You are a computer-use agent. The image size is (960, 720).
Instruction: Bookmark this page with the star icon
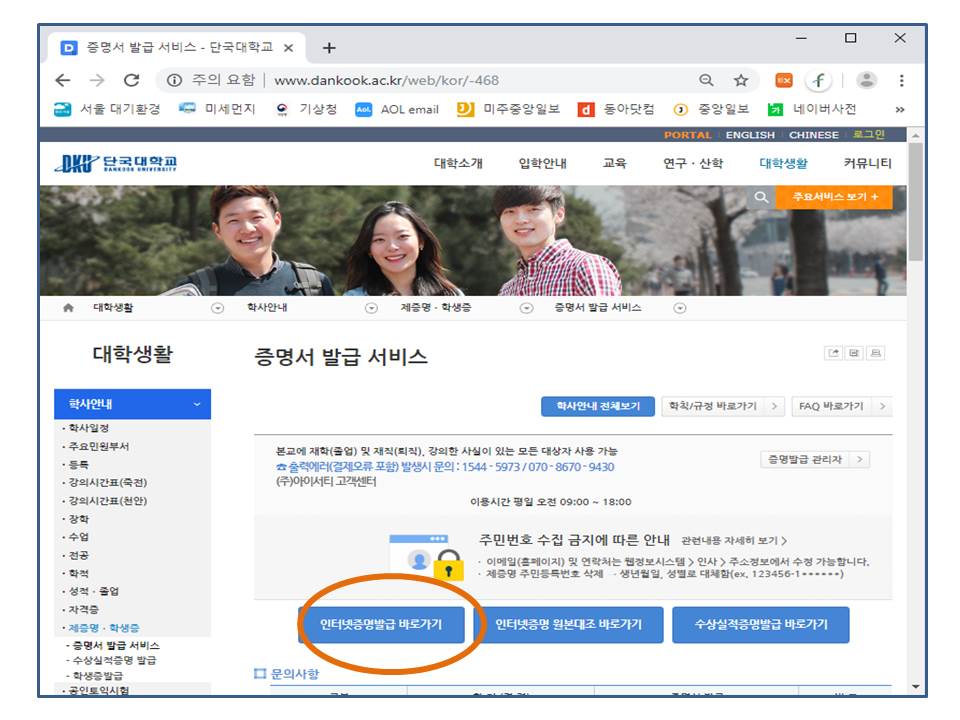tap(740, 81)
